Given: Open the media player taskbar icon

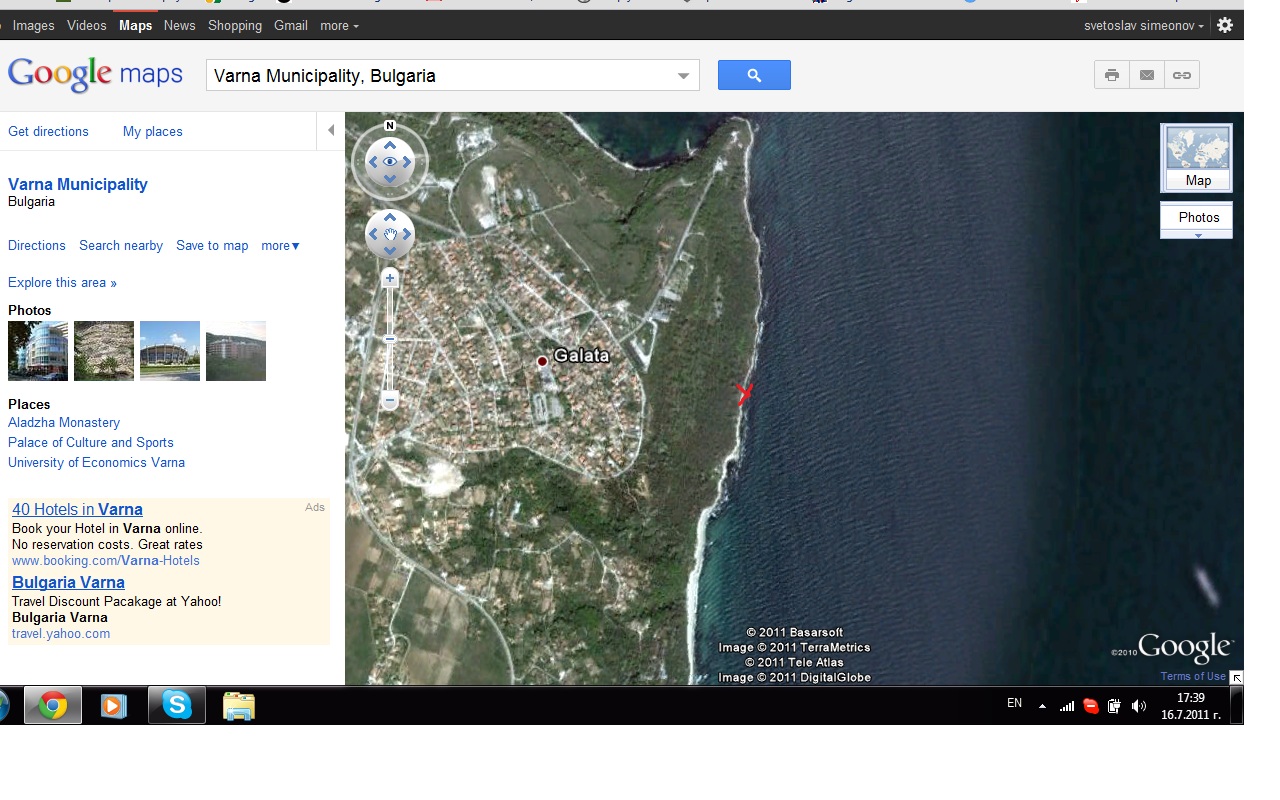Looking at the screenshot, I should [114, 706].
